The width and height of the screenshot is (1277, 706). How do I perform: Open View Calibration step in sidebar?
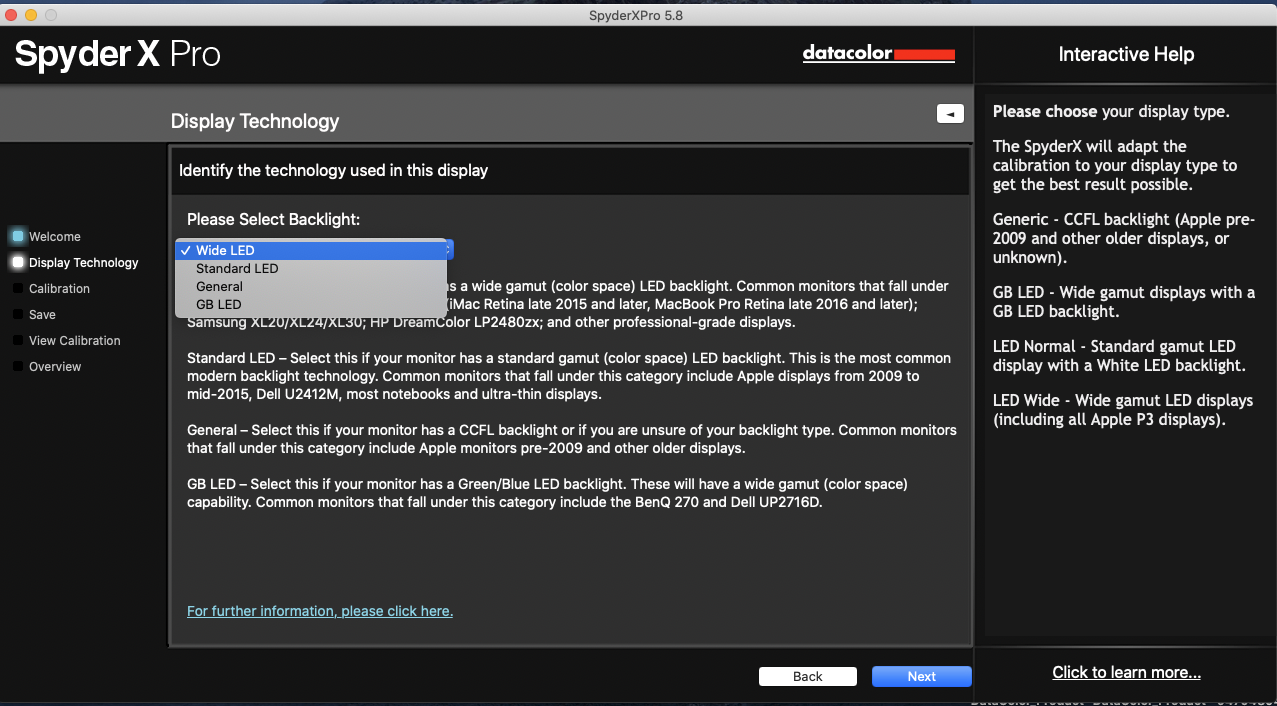click(x=75, y=341)
